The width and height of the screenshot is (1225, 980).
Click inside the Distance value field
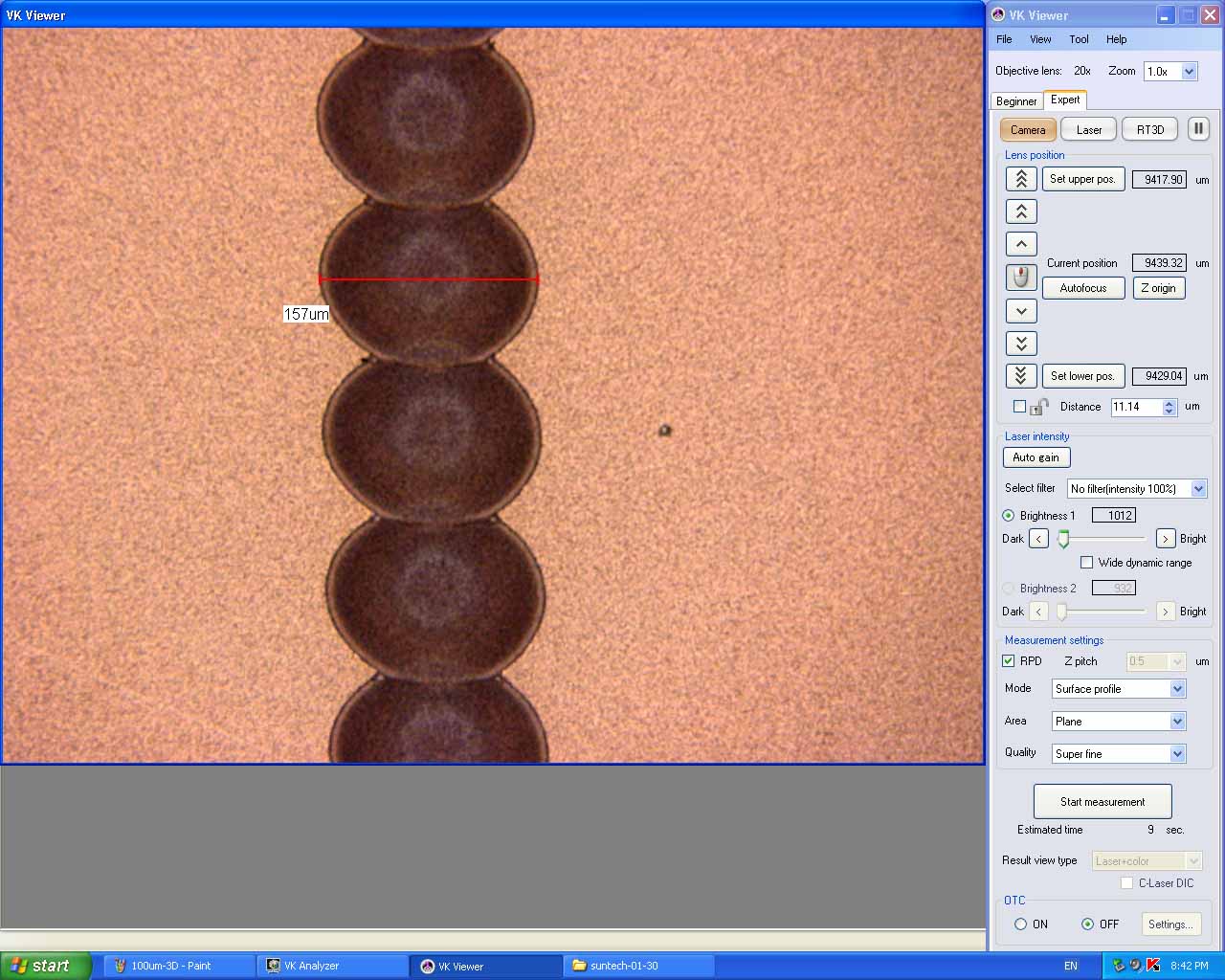pos(1134,407)
